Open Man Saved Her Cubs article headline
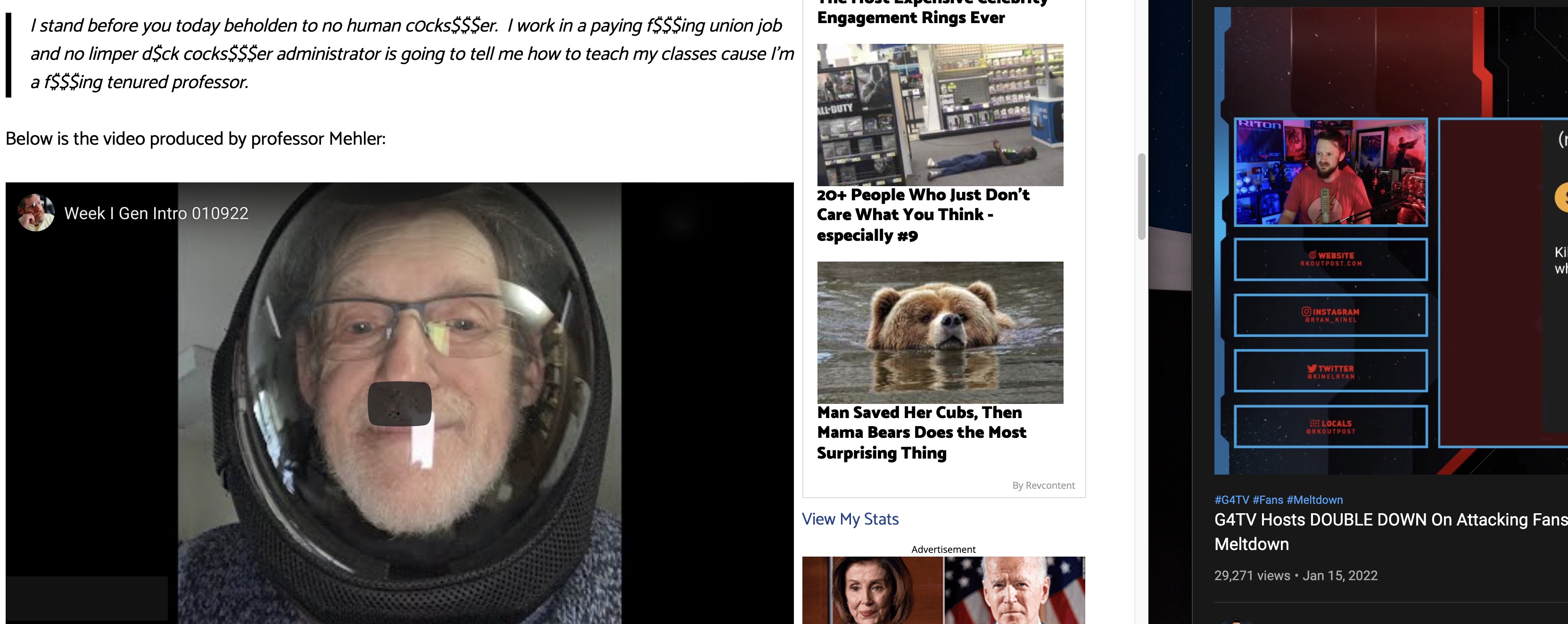This screenshot has height=624, width=1568. point(922,433)
